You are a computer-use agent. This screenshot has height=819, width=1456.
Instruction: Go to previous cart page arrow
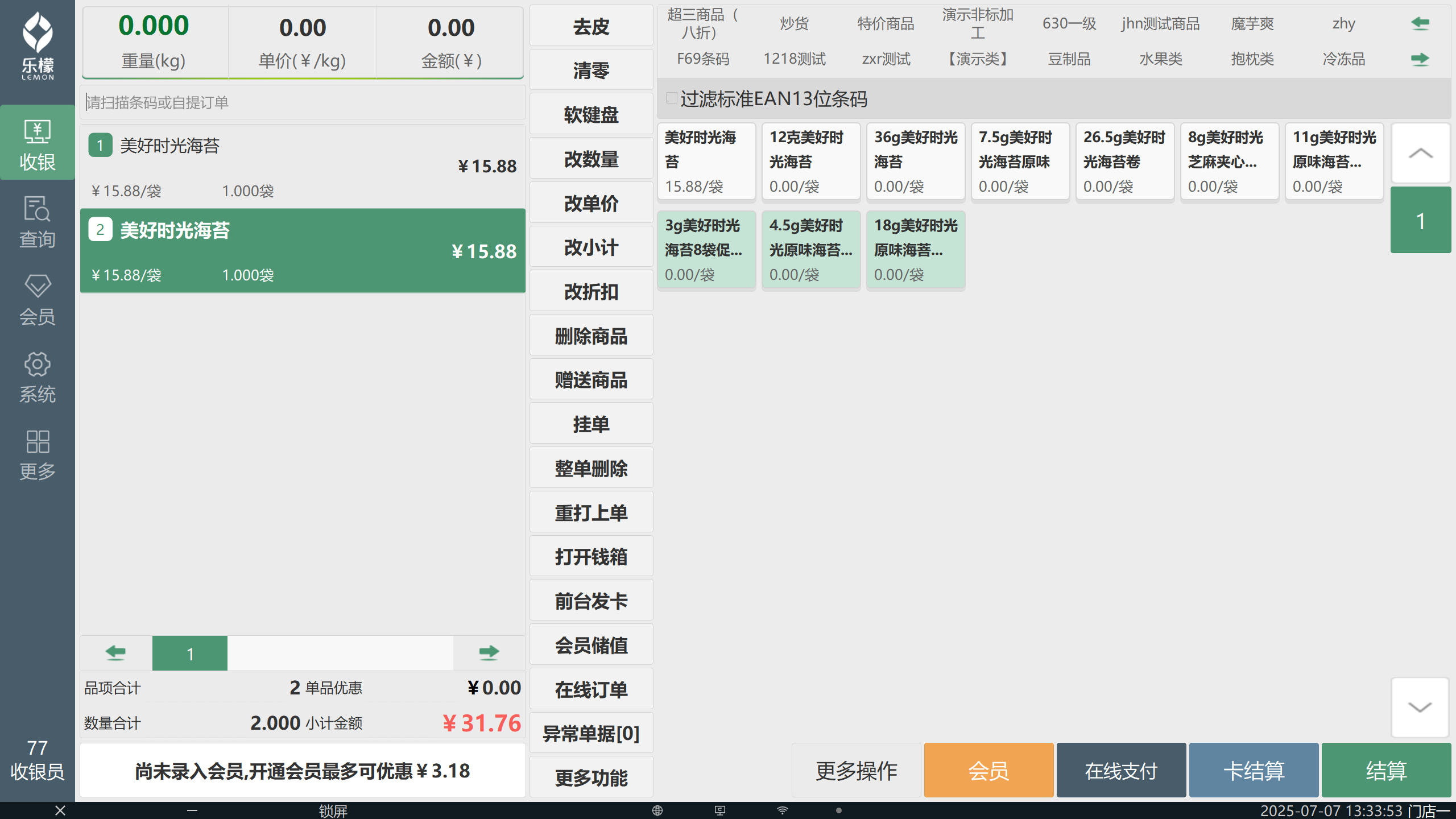click(x=116, y=653)
